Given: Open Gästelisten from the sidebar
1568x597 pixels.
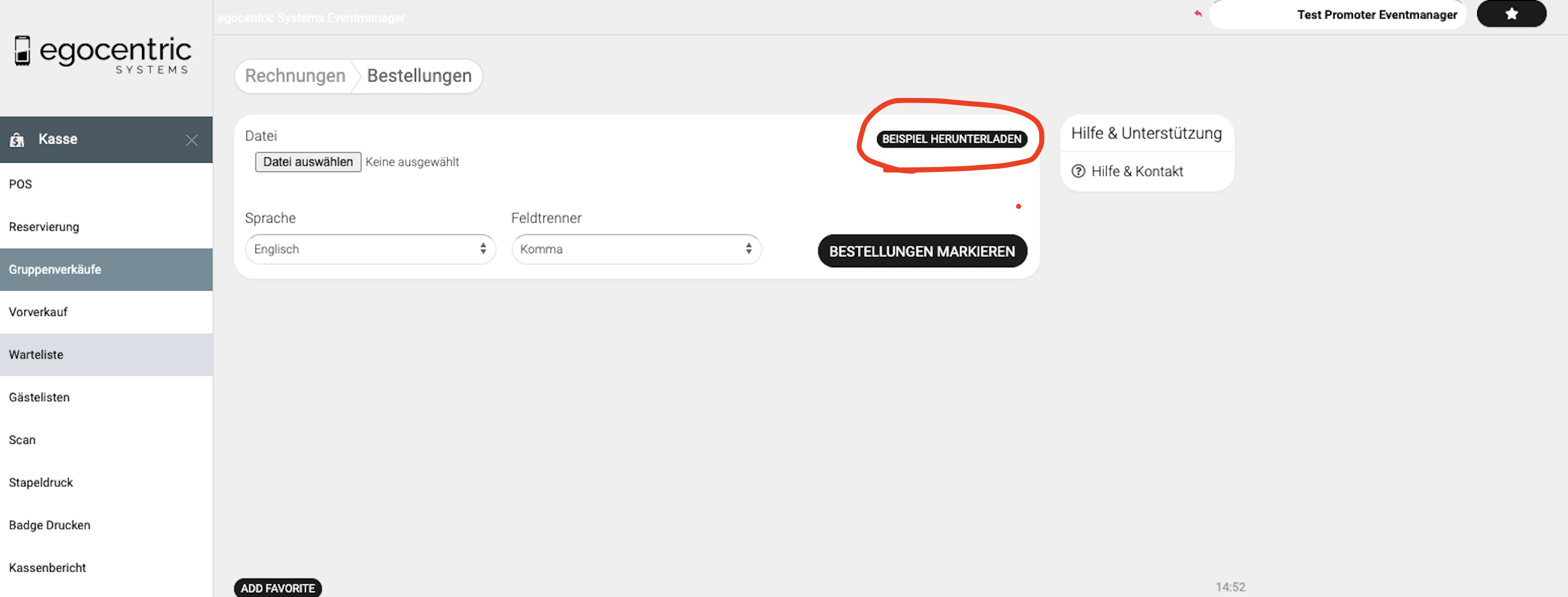Looking at the screenshot, I should tap(39, 397).
